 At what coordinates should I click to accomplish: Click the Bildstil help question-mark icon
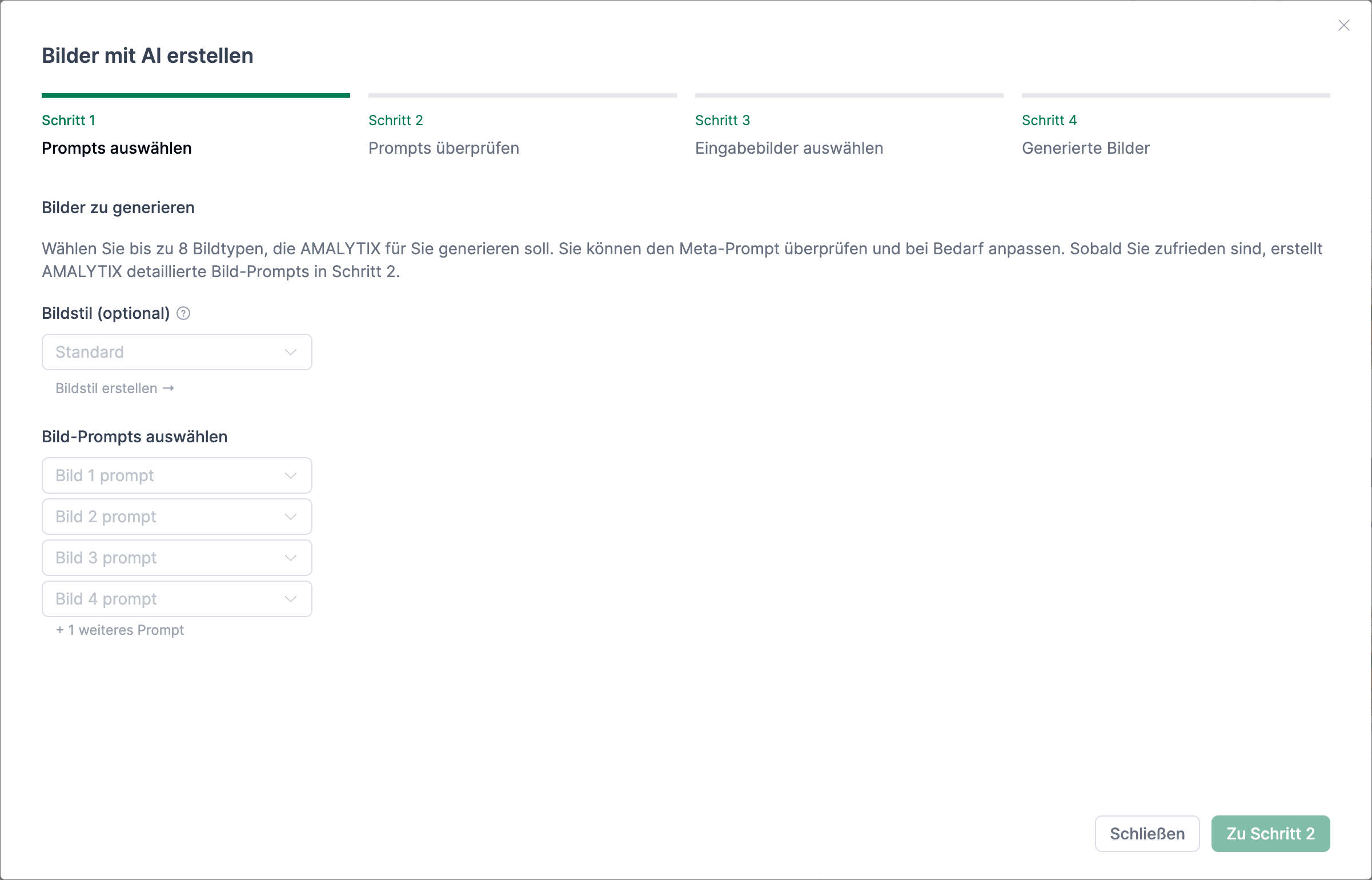183,313
